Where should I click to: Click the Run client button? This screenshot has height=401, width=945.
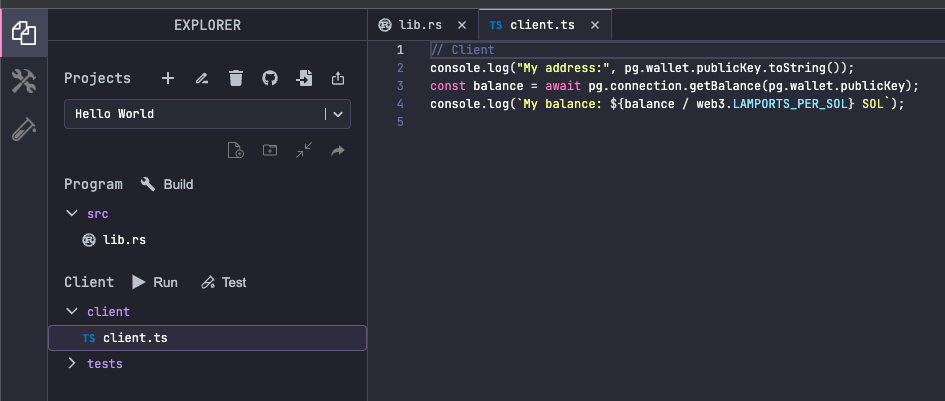[155, 282]
